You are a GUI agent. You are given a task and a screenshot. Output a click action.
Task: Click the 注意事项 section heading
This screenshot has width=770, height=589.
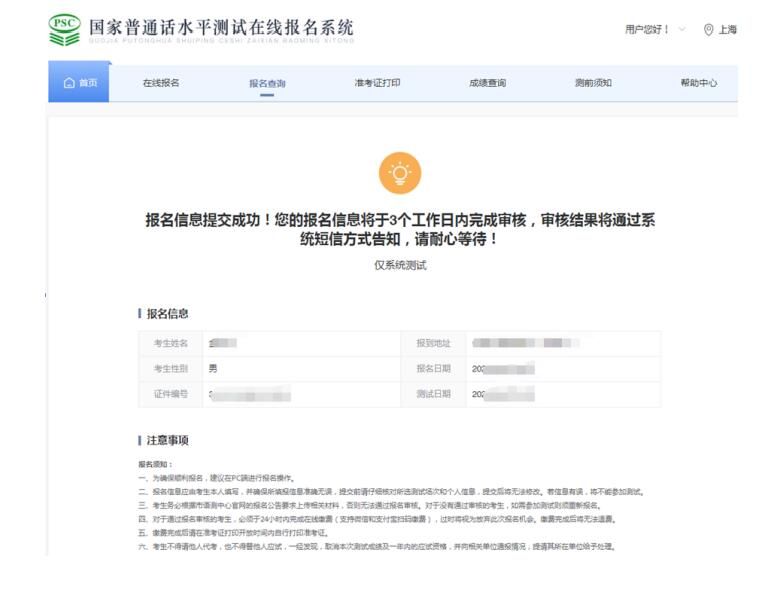click(x=167, y=440)
